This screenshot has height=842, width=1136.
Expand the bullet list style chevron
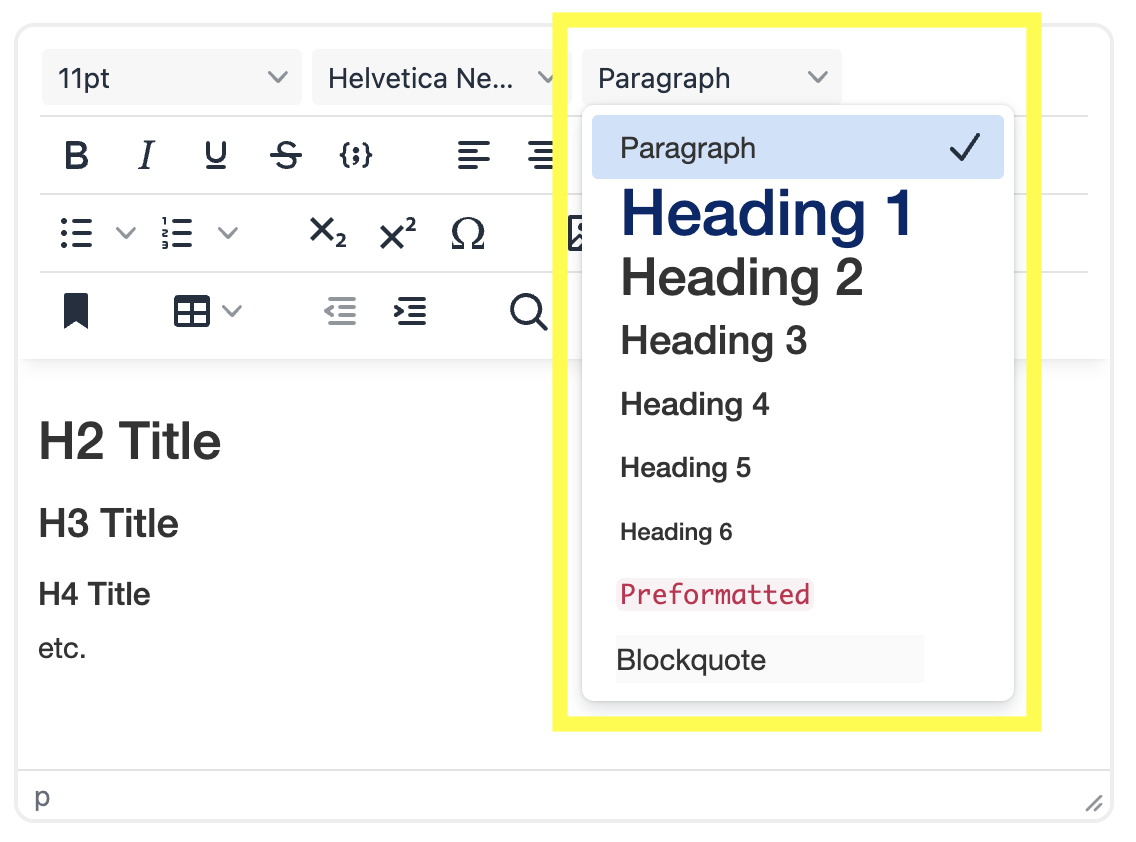pyautogui.click(x=125, y=233)
